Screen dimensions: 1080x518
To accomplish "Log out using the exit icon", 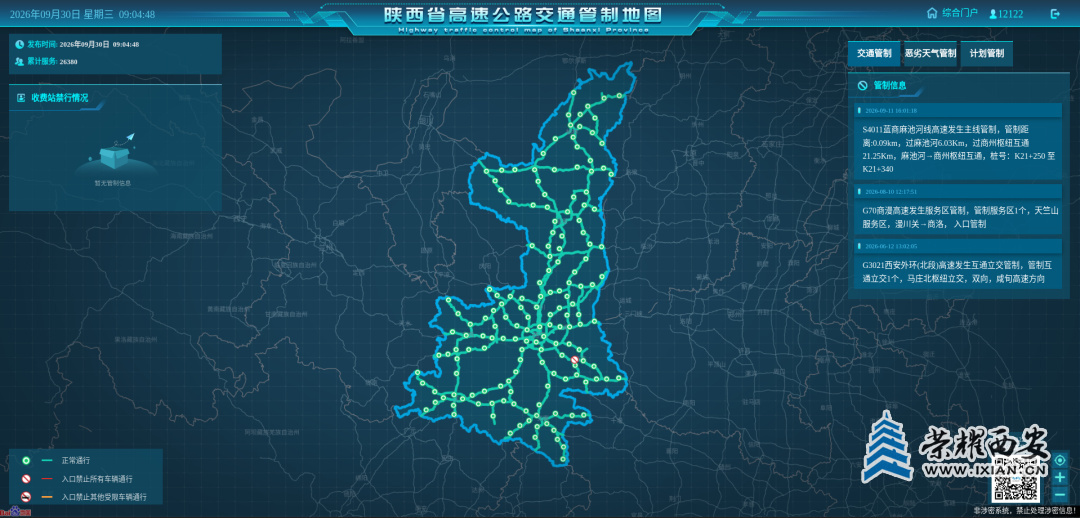I will (1055, 14).
